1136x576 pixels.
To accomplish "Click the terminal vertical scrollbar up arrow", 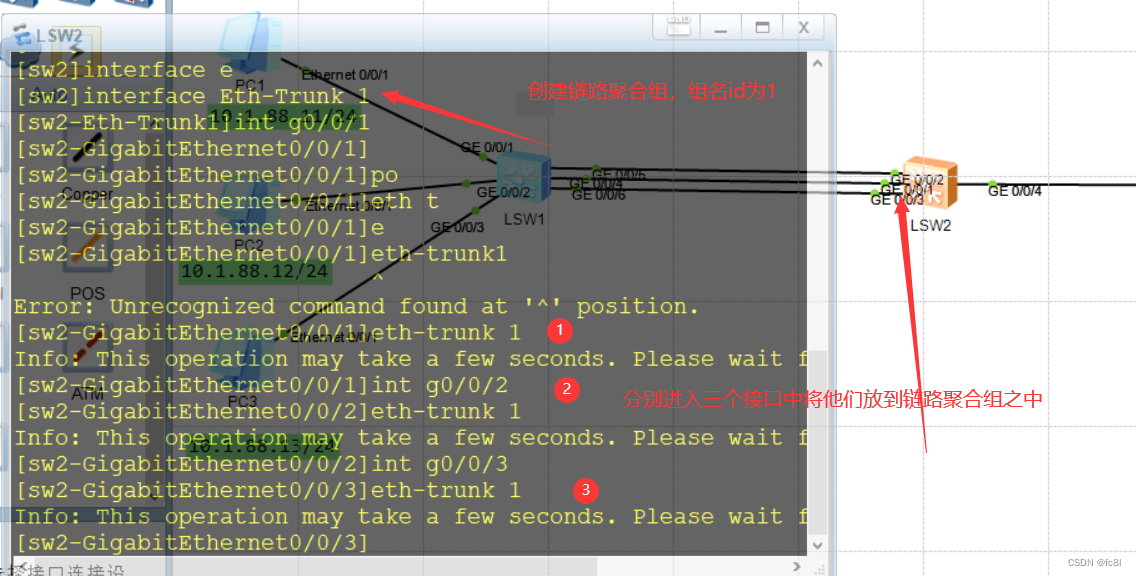I will tap(817, 64).
